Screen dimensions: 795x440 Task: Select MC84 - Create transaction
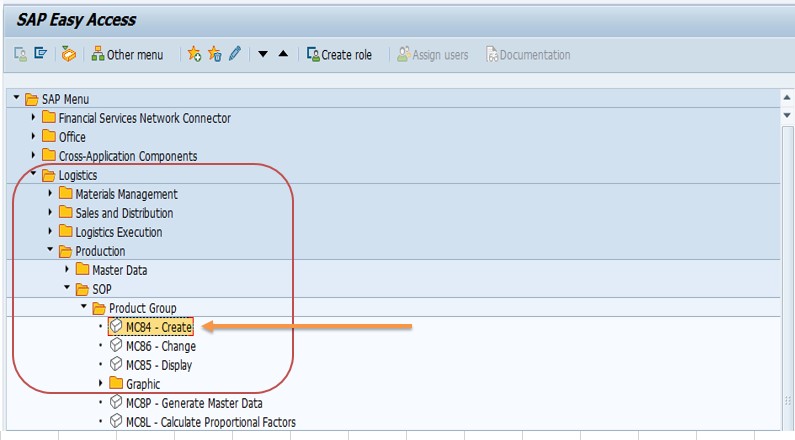pos(159,327)
